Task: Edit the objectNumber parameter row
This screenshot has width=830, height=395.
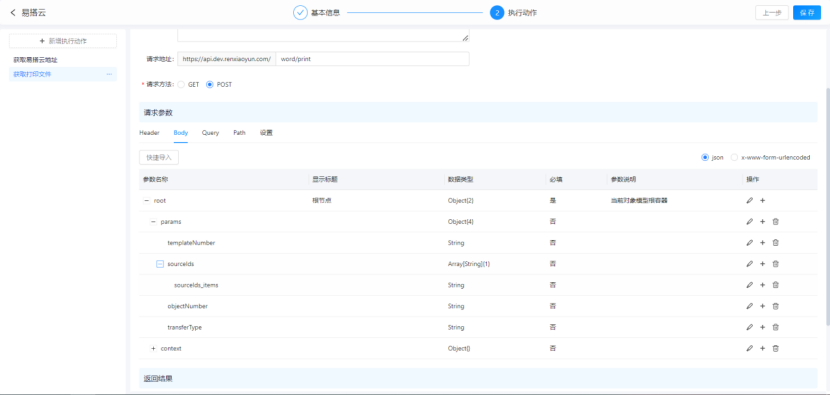Action: click(x=749, y=306)
